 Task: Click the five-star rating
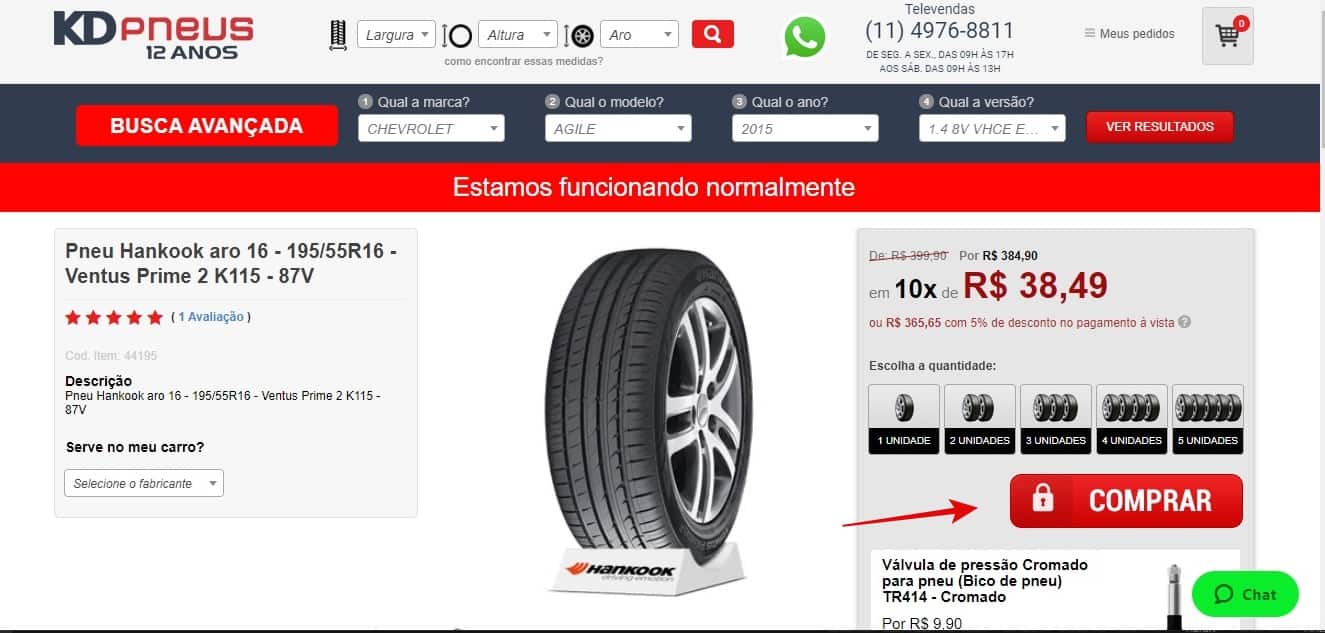click(114, 317)
